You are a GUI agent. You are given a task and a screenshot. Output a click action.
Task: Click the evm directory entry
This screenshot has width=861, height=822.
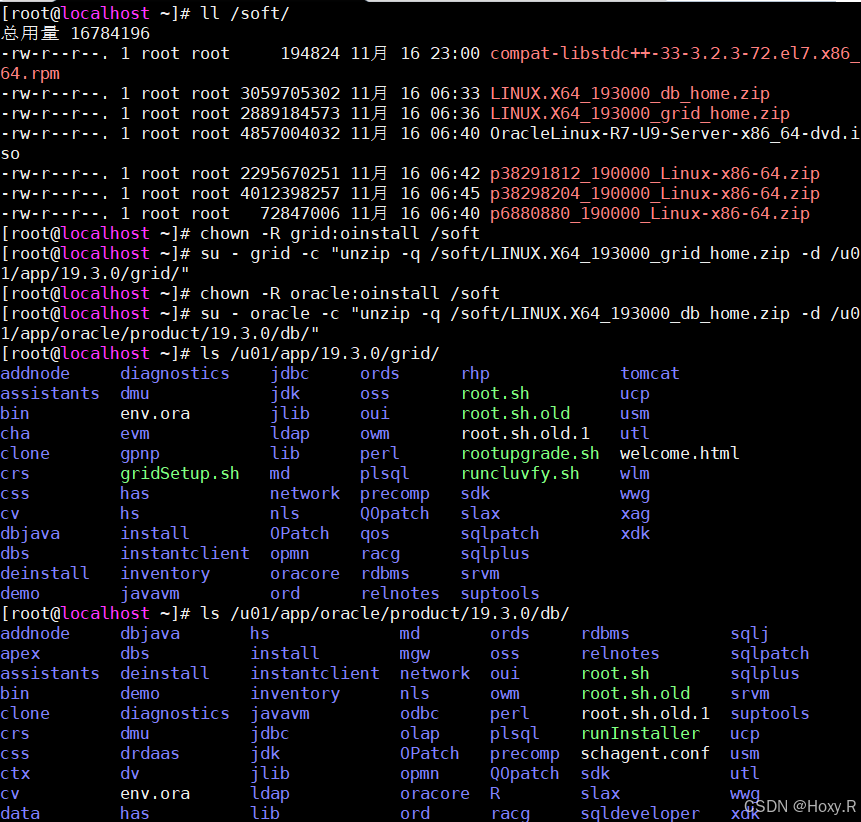pos(135,433)
